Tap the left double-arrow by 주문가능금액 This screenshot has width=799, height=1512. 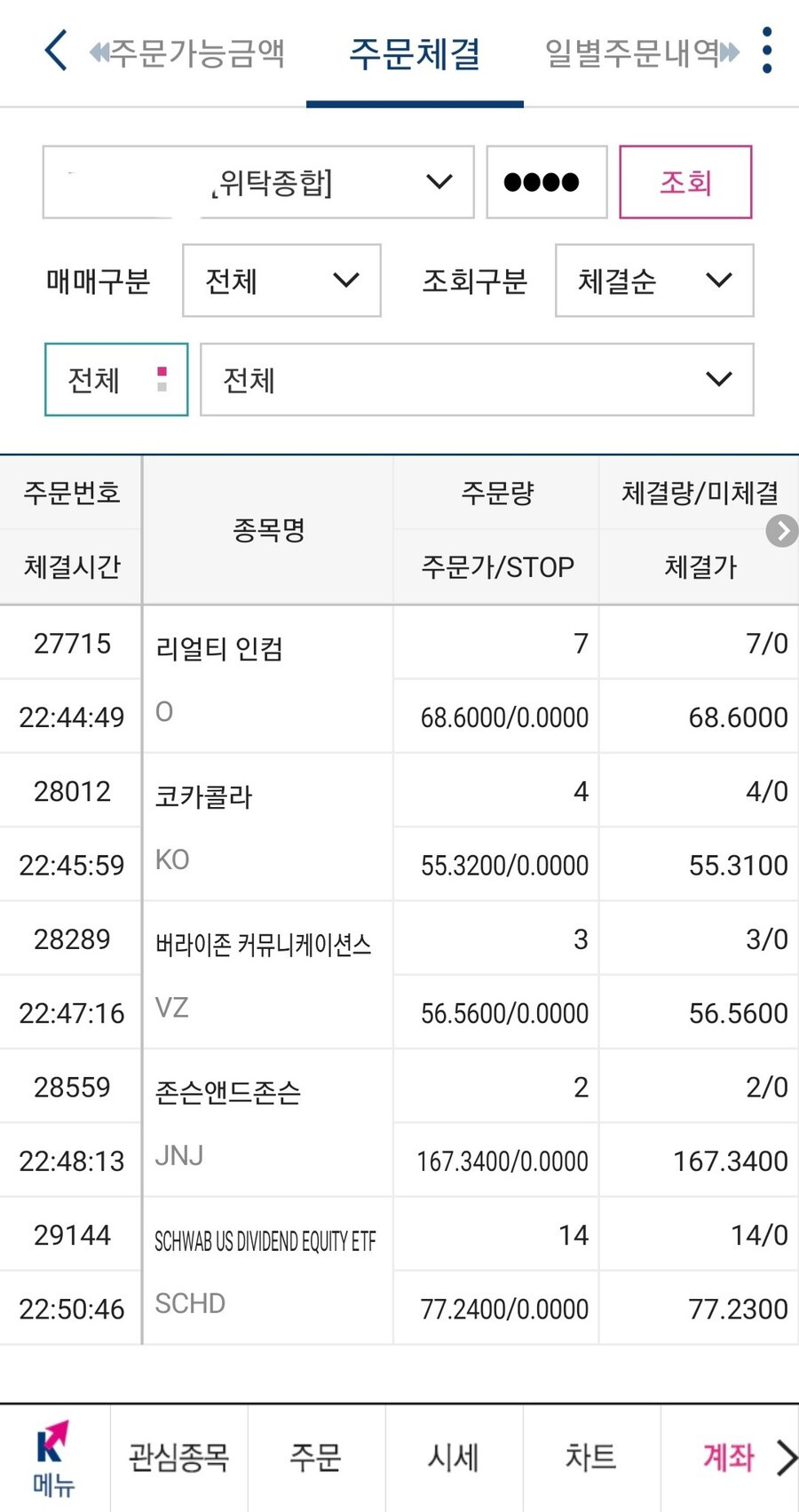tap(99, 53)
